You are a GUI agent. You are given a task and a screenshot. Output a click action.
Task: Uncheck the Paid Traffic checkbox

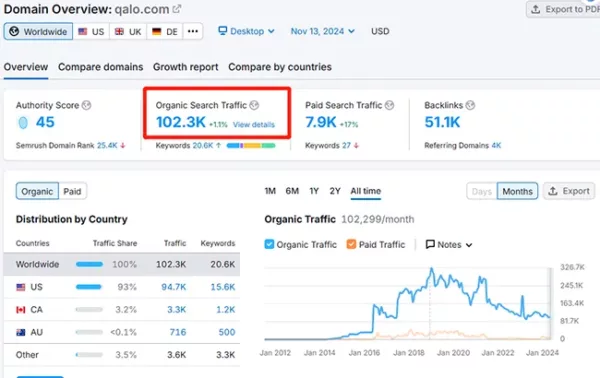click(x=351, y=244)
